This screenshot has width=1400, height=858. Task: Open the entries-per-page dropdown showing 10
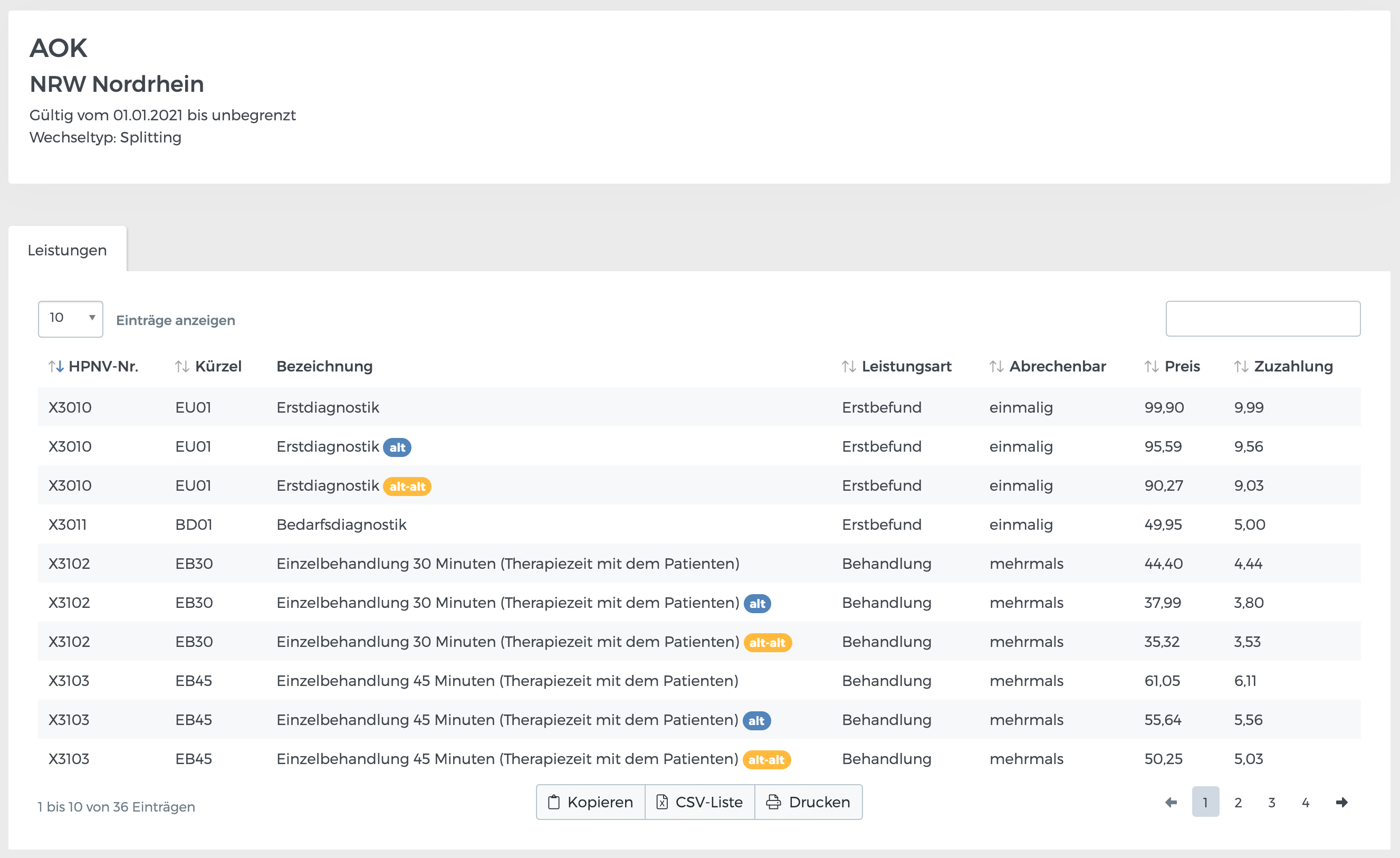(71, 319)
